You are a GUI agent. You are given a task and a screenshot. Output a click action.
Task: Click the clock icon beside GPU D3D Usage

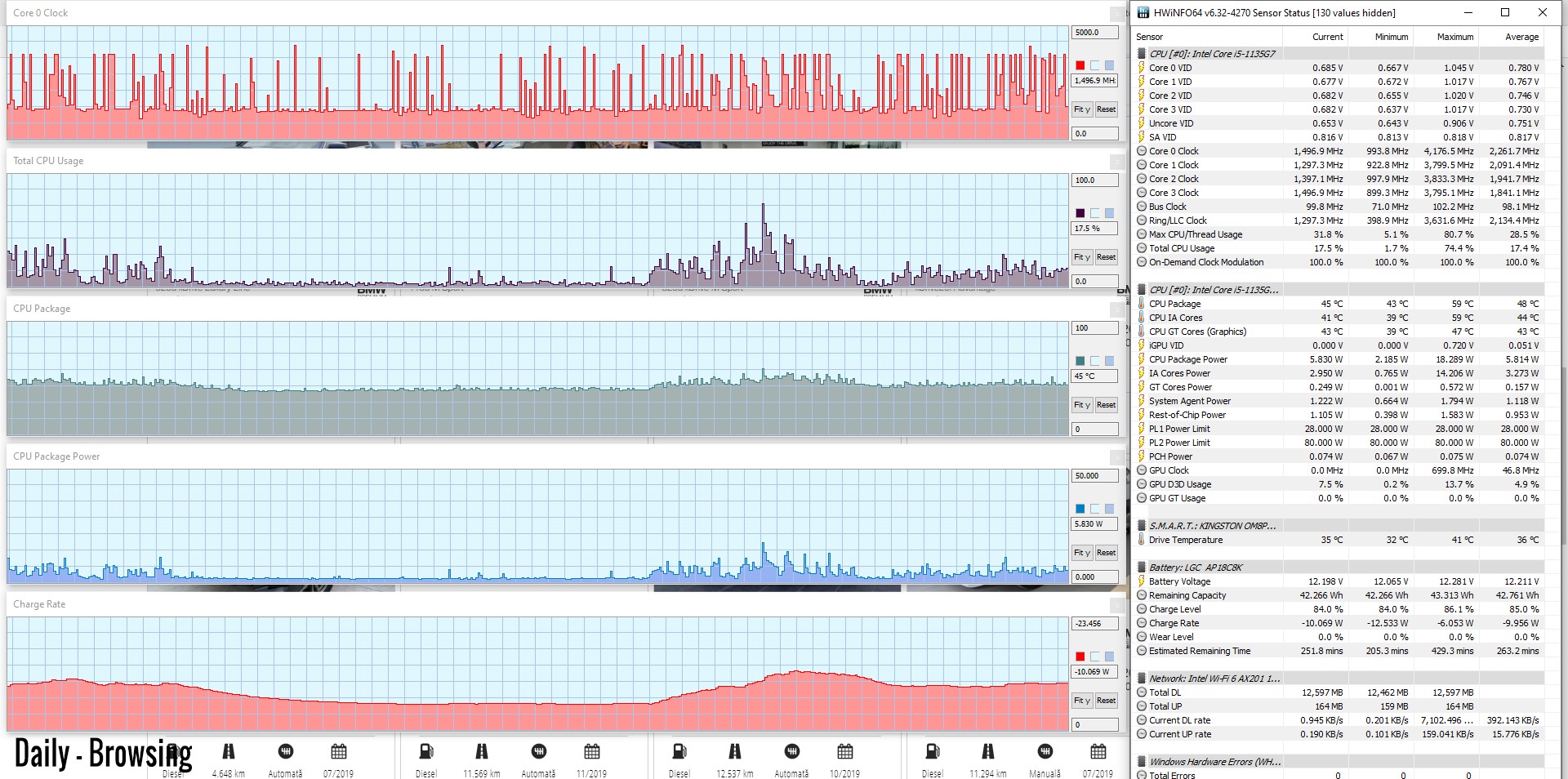pyautogui.click(x=1142, y=484)
